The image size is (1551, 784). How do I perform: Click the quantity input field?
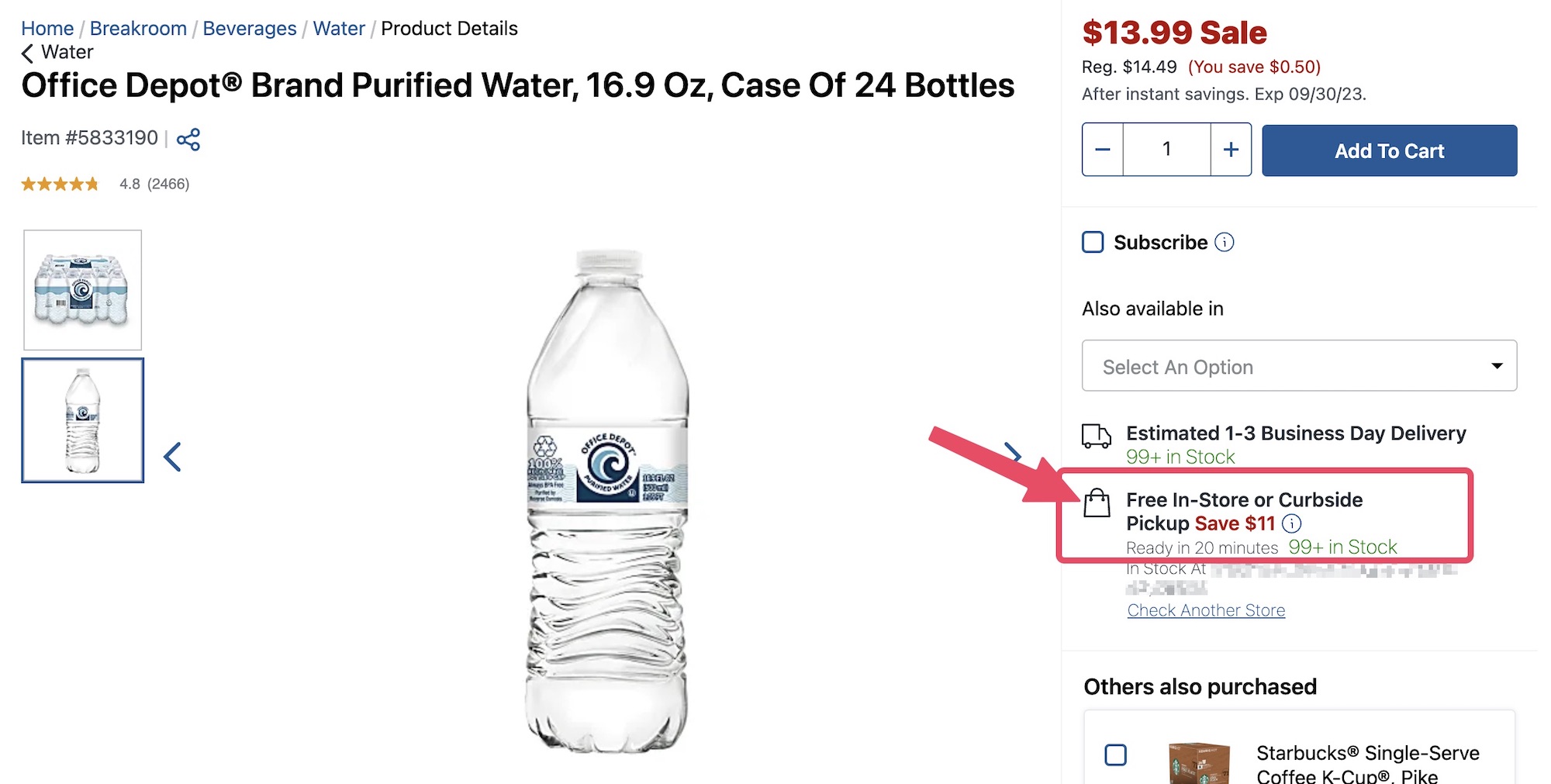click(x=1166, y=149)
